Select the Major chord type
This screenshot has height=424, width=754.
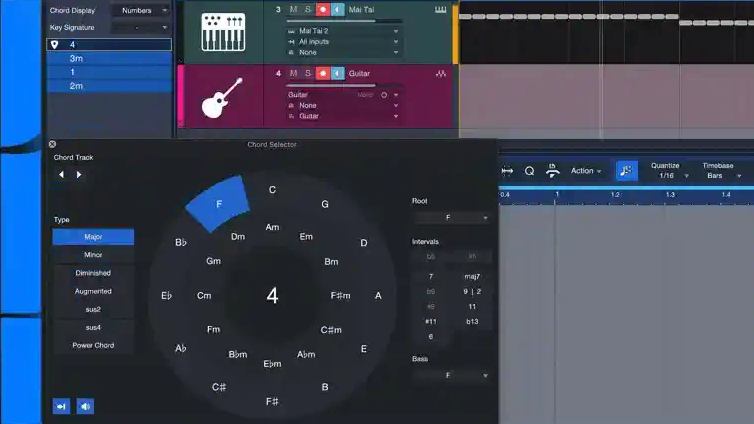93,237
